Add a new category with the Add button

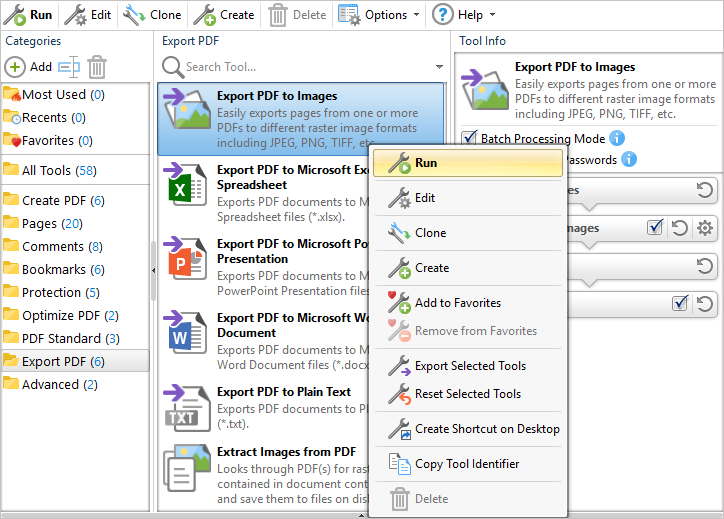29,67
